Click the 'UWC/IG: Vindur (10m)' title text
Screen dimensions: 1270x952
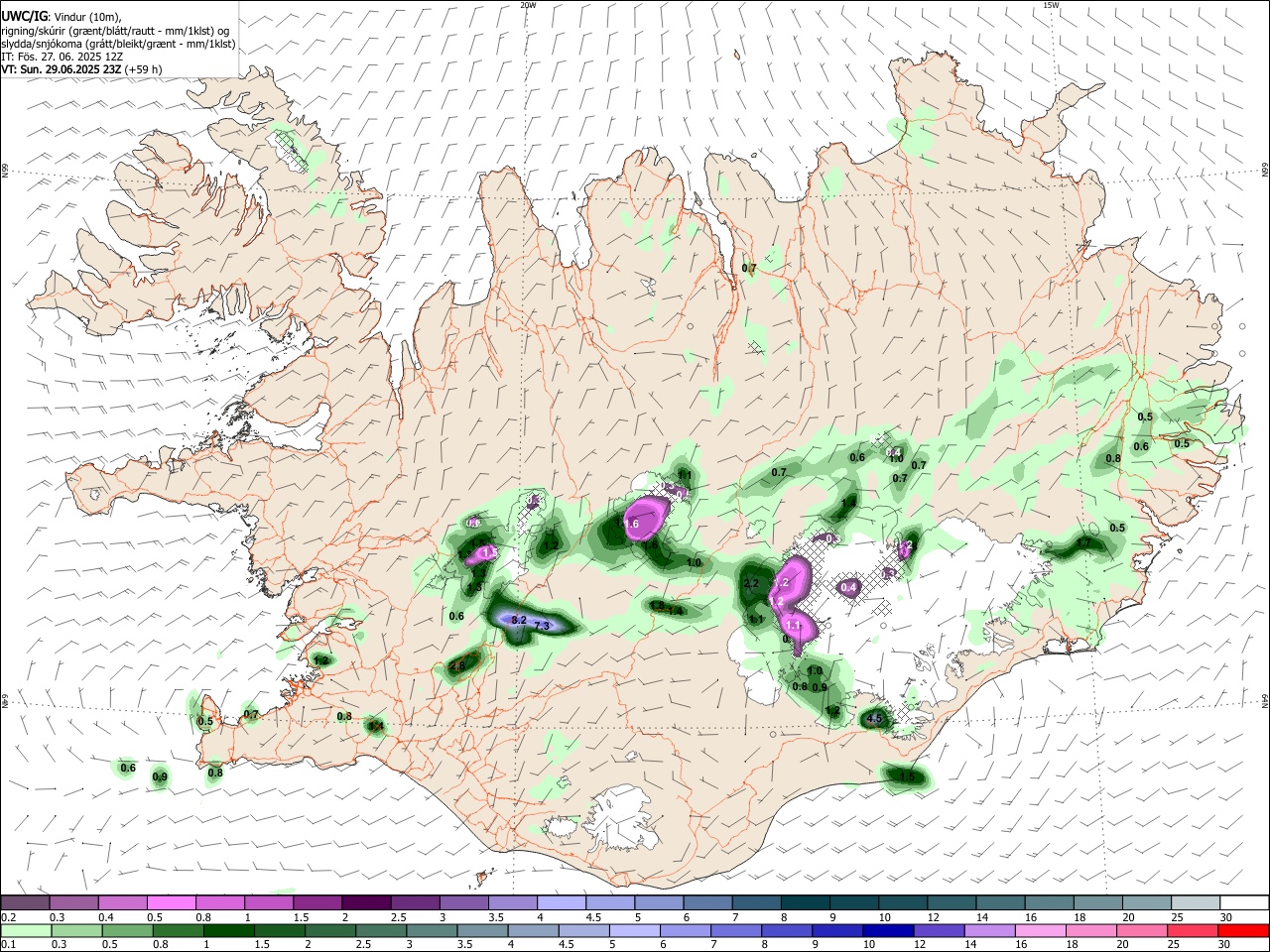click(63, 16)
